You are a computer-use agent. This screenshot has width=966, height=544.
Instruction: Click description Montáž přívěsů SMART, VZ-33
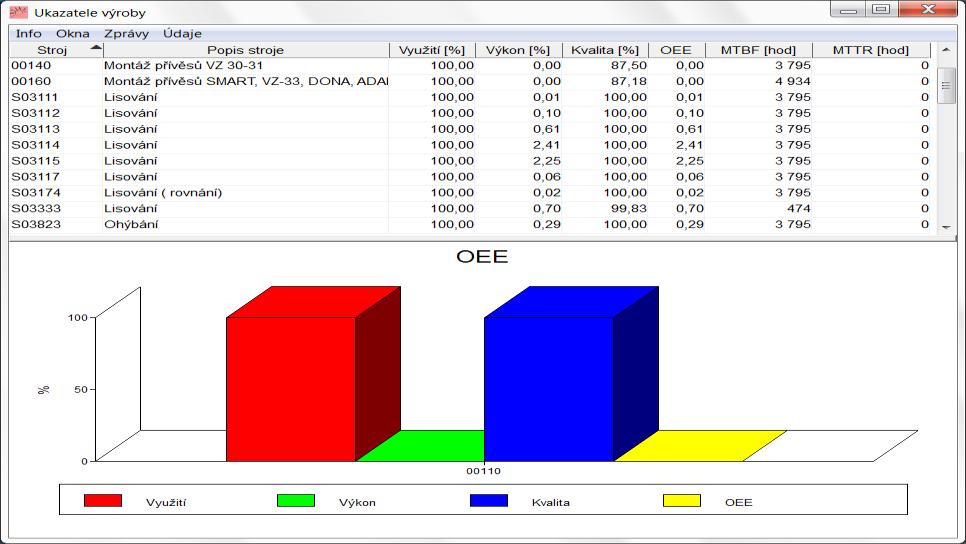click(x=246, y=81)
